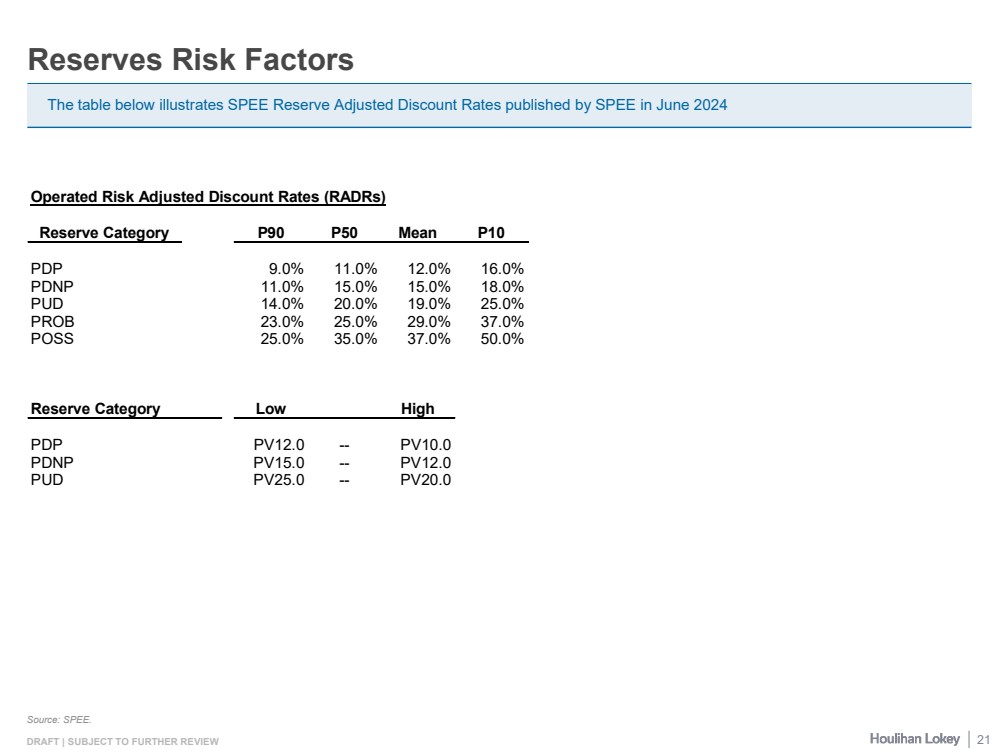
Task: Click the "DRAFT | SUBJECT TO FURTHER REVIEW" footer
Action: (x=122, y=741)
